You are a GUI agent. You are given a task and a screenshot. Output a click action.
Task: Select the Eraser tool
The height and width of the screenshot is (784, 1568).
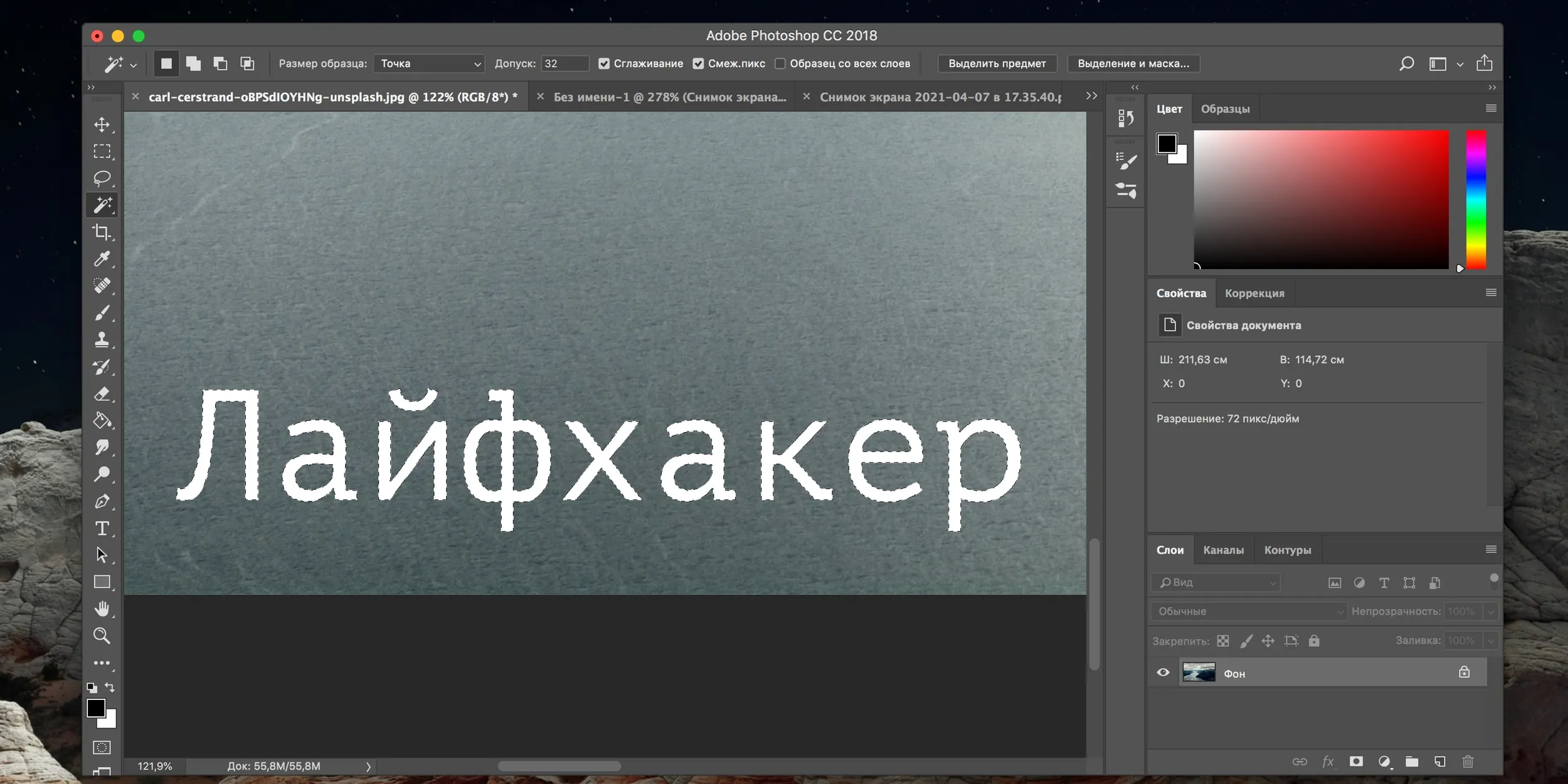[x=102, y=394]
